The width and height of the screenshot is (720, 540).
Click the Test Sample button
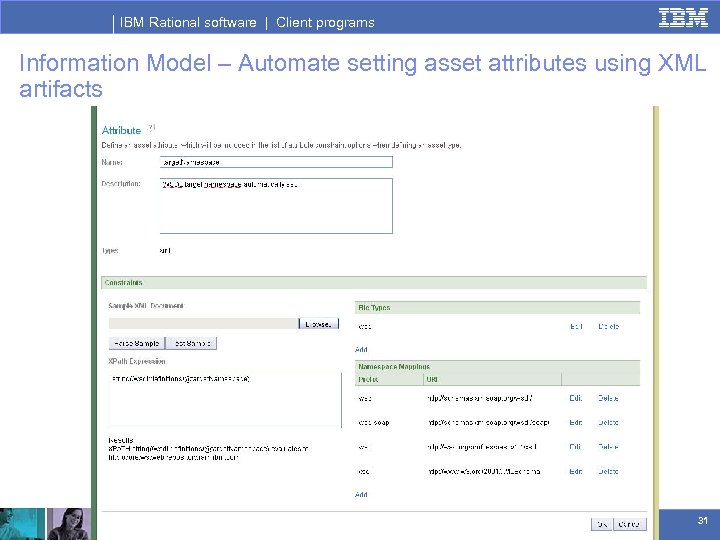click(x=190, y=343)
